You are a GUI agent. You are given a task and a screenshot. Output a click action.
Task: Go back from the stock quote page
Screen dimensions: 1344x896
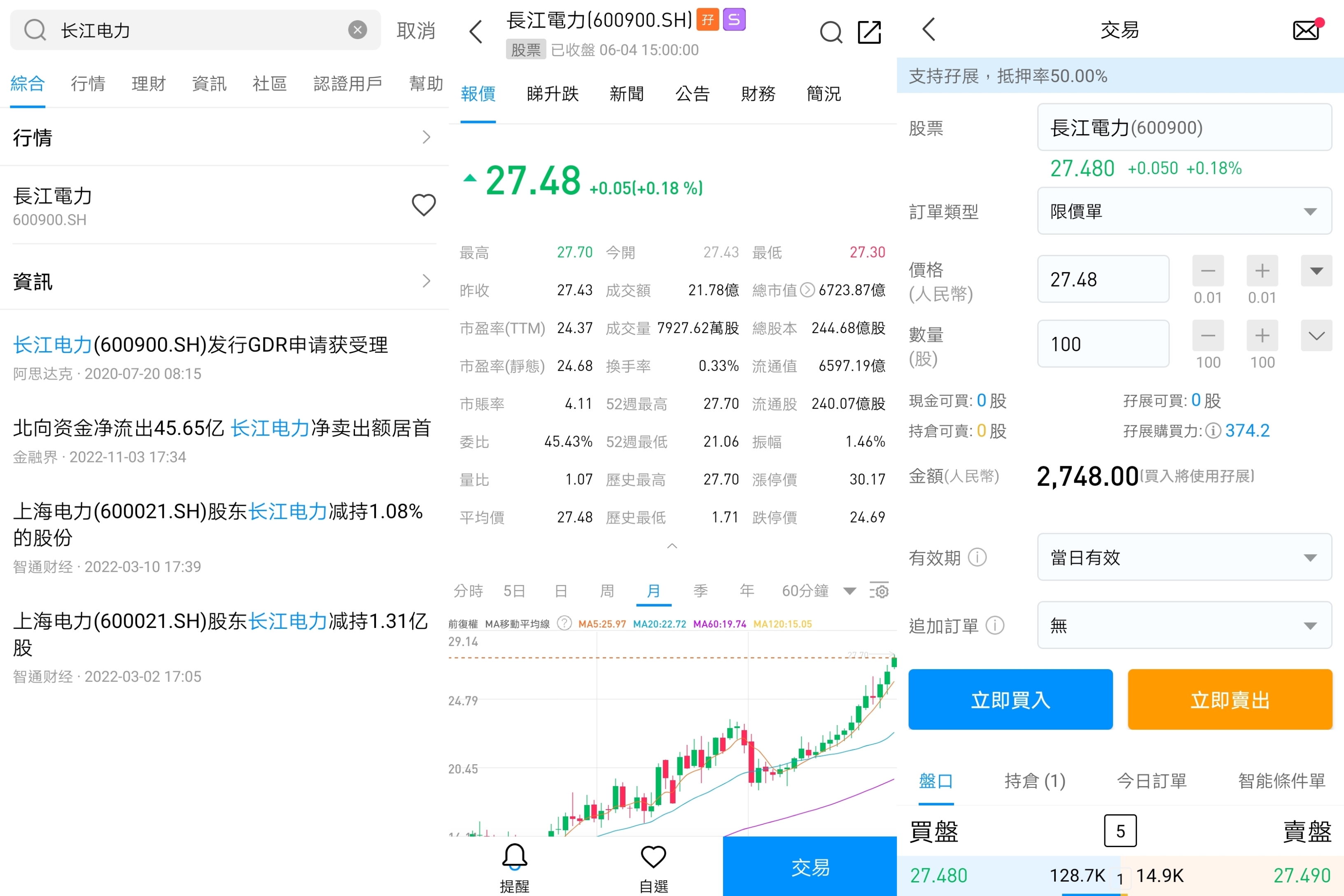[x=476, y=31]
